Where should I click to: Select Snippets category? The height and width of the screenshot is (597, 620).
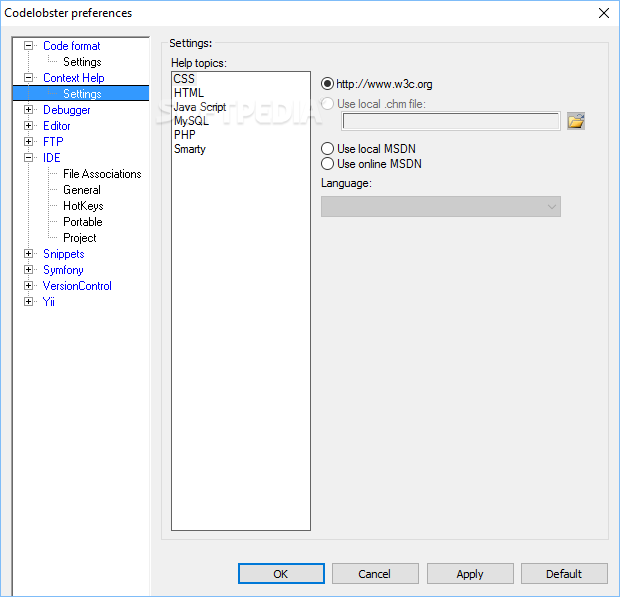64,254
